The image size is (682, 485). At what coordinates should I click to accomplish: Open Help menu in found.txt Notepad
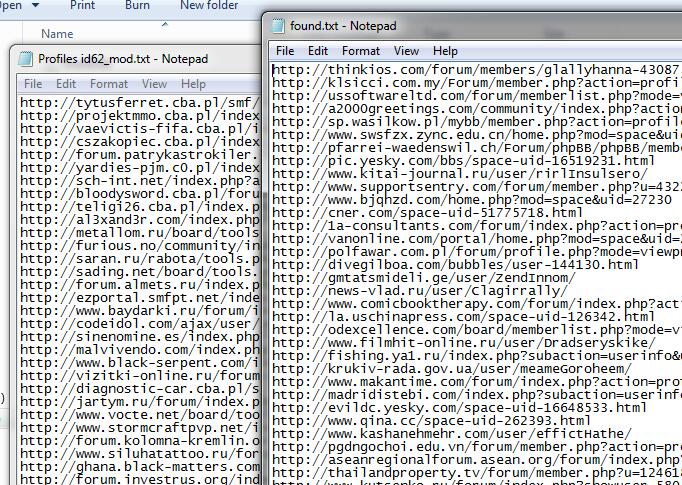[x=445, y=51]
